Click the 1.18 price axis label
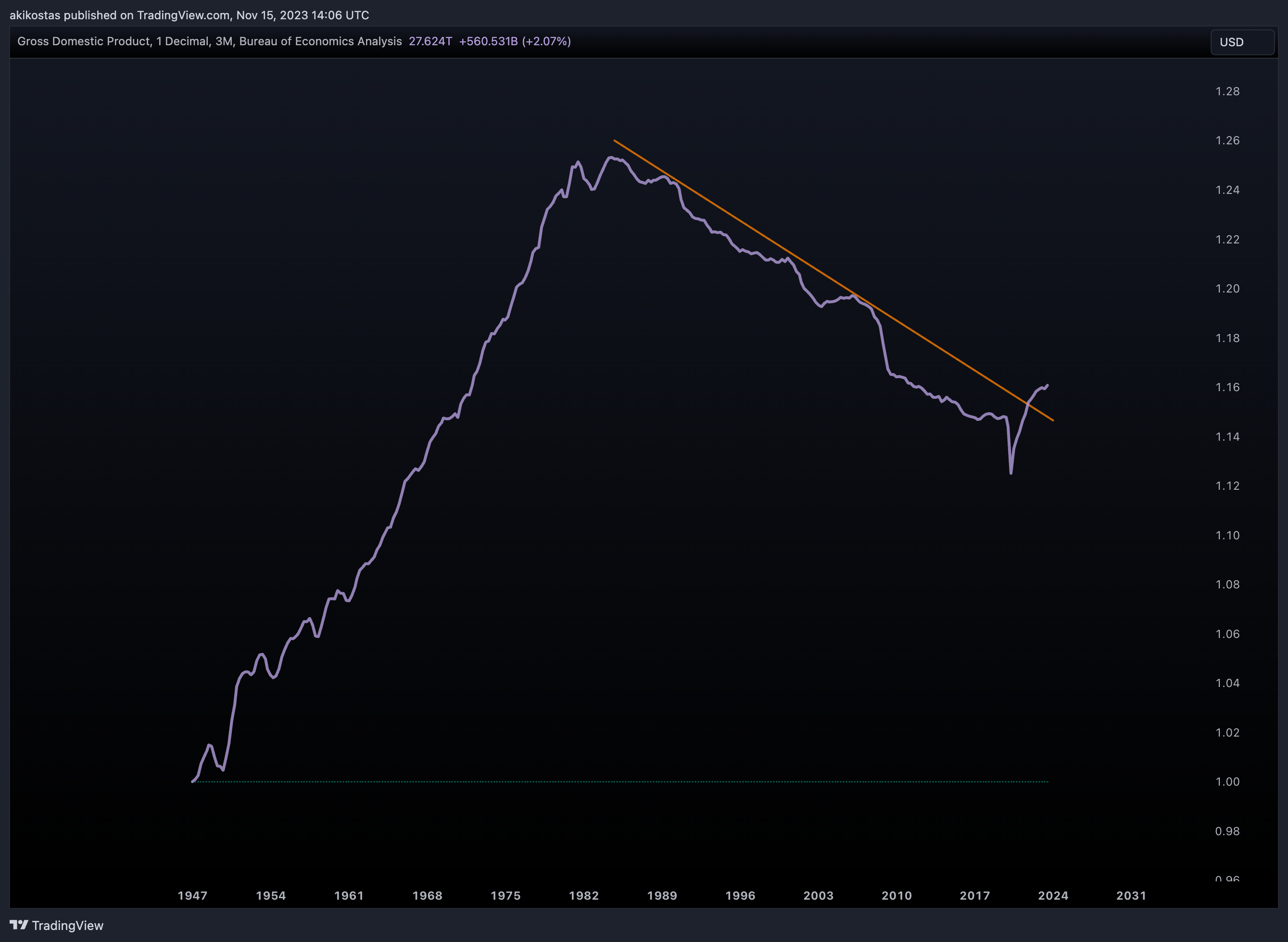Image resolution: width=1288 pixels, height=942 pixels. click(1227, 338)
